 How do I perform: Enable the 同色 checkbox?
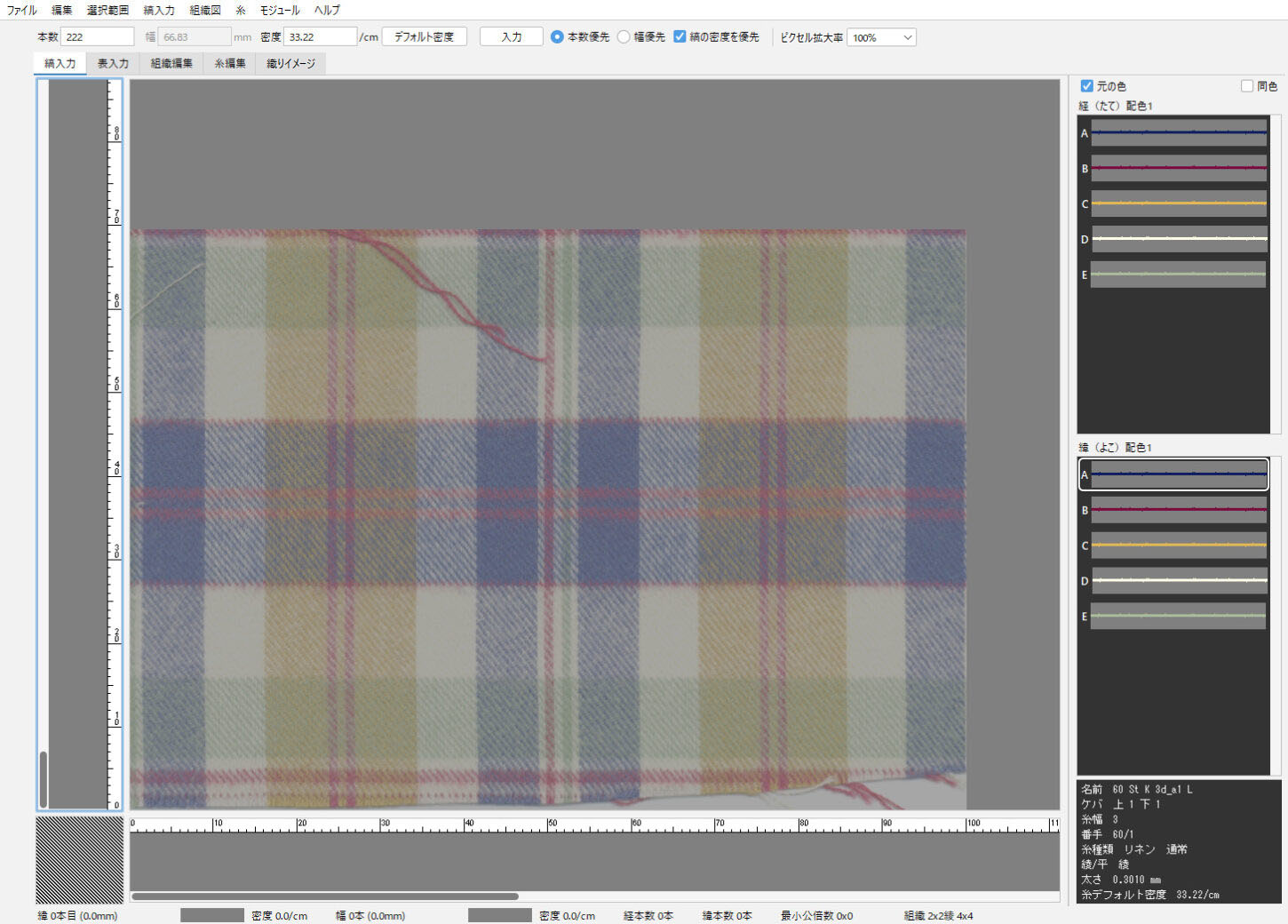pyautogui.click(x=1247, y=86)
